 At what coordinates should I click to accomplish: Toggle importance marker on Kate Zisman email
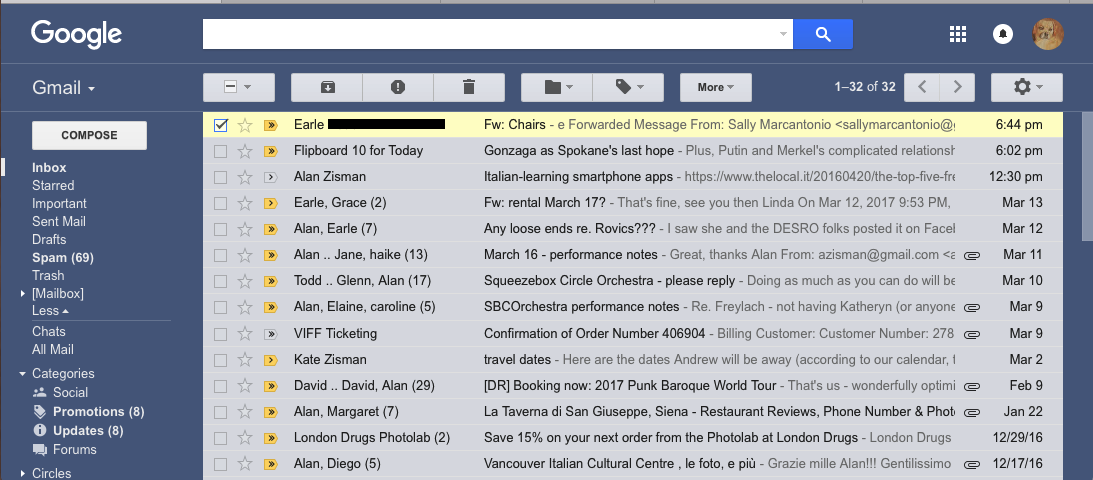point(270,359)
